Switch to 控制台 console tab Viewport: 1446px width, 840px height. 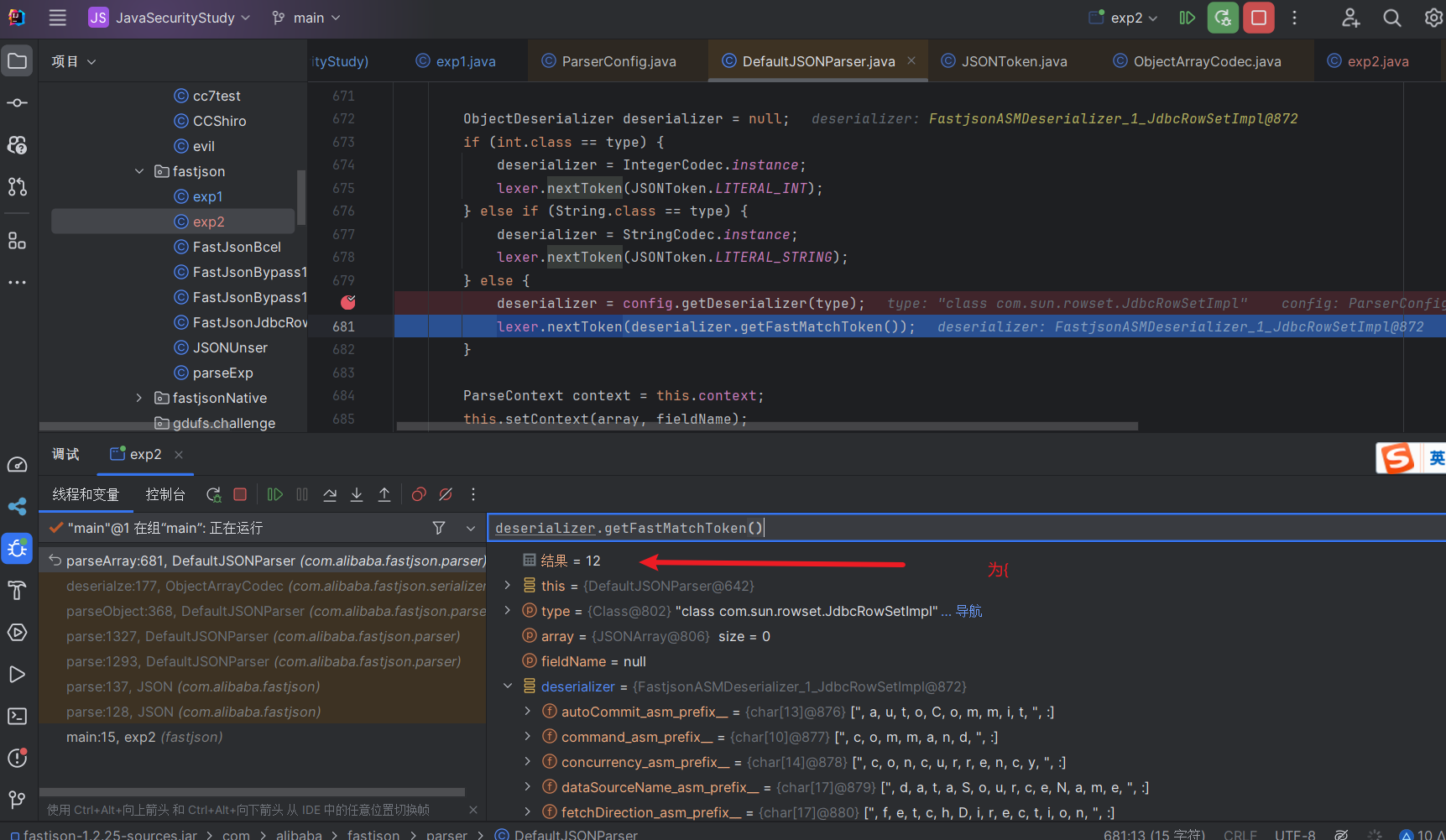[x=165, y=494]
